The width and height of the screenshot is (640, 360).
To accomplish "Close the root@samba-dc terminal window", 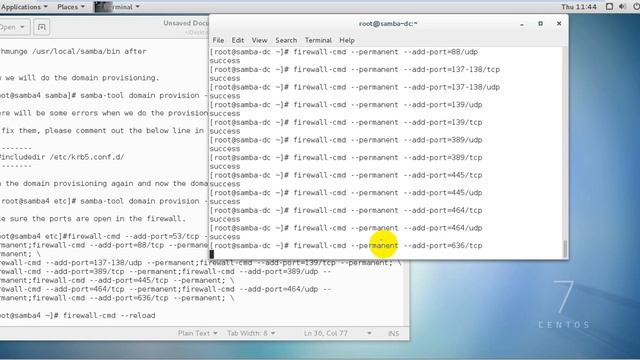I will click(559, 24).
